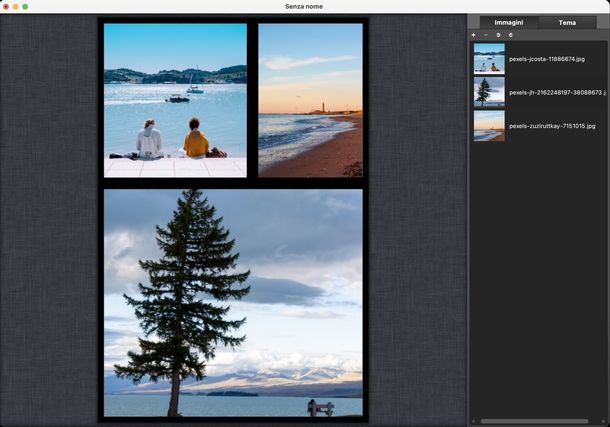Switch to the Immagini tab

click(x=509, y=23)
